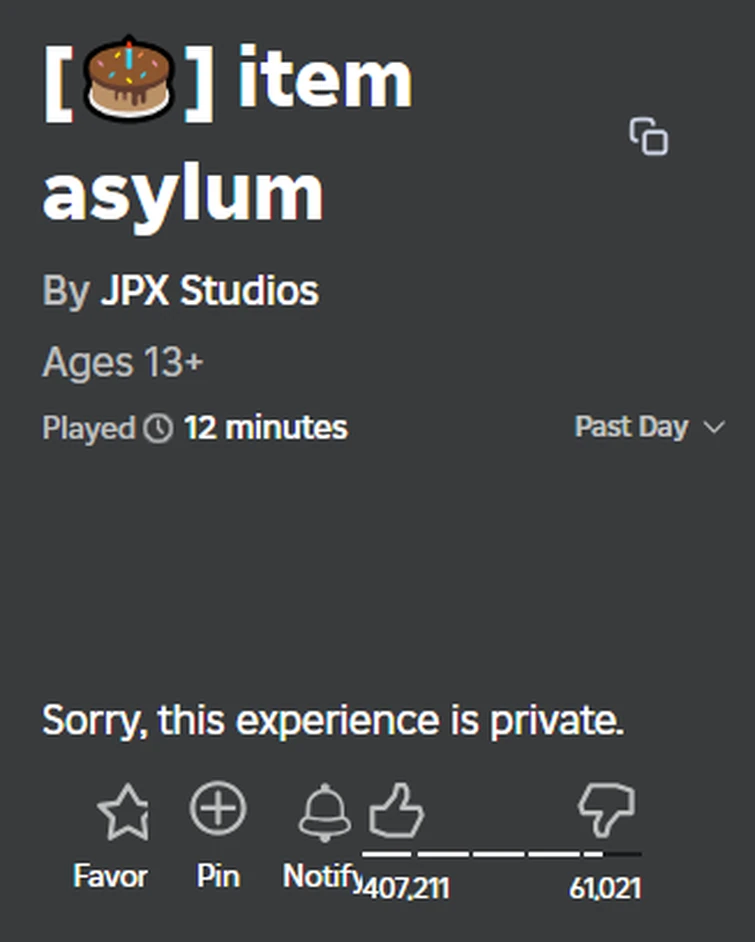Click the copy link icon
The height and width of the screenshot is (942, 755).
648,138
